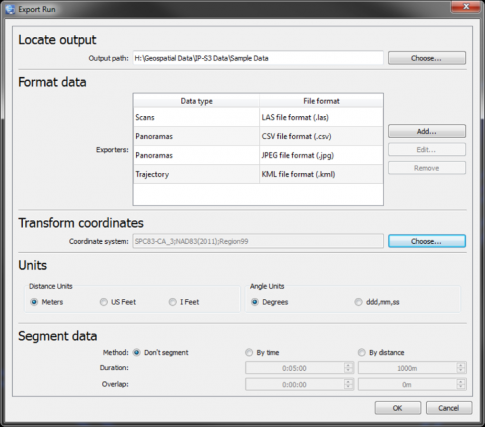Image resolution: width=485 pixels, height=427 pixels.
Task: Click OK to confirm export
Action: tap(398, 408)
